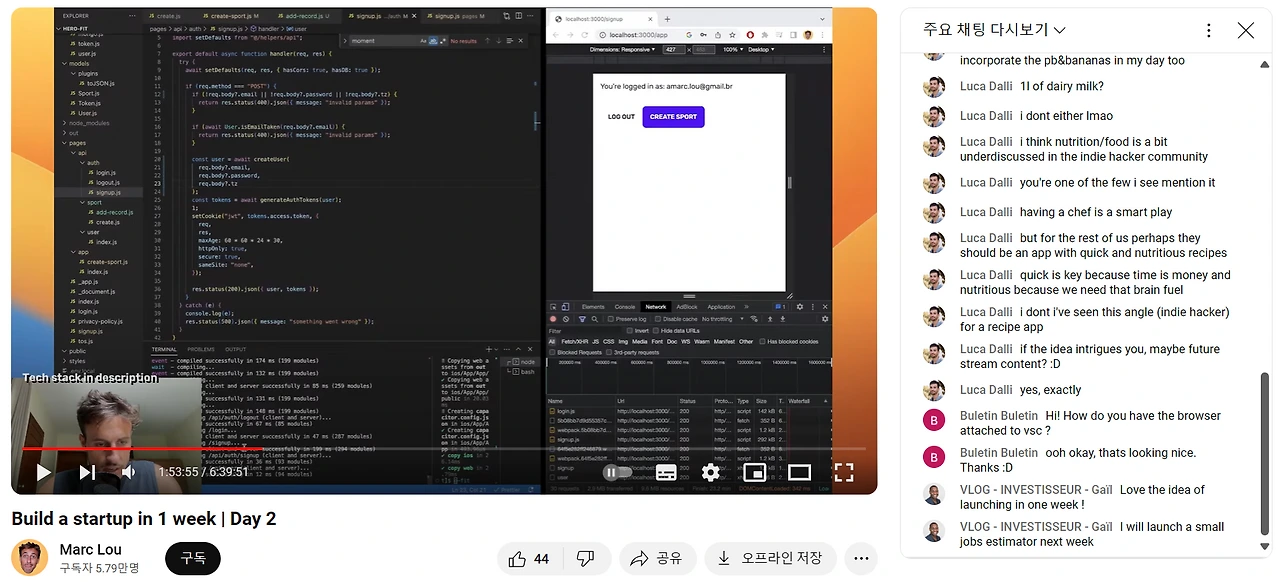Enter fullscreen mode
The image size is (1280, 582).
844,472
